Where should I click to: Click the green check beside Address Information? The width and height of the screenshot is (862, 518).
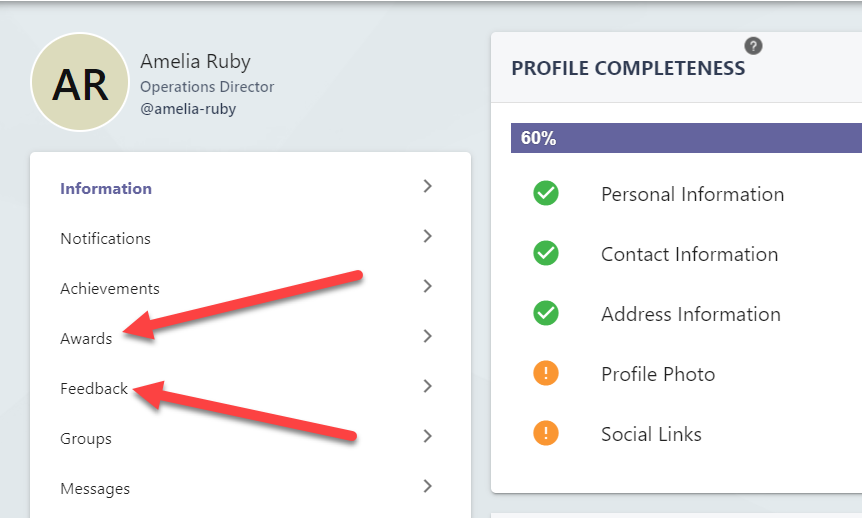point(546,313)
